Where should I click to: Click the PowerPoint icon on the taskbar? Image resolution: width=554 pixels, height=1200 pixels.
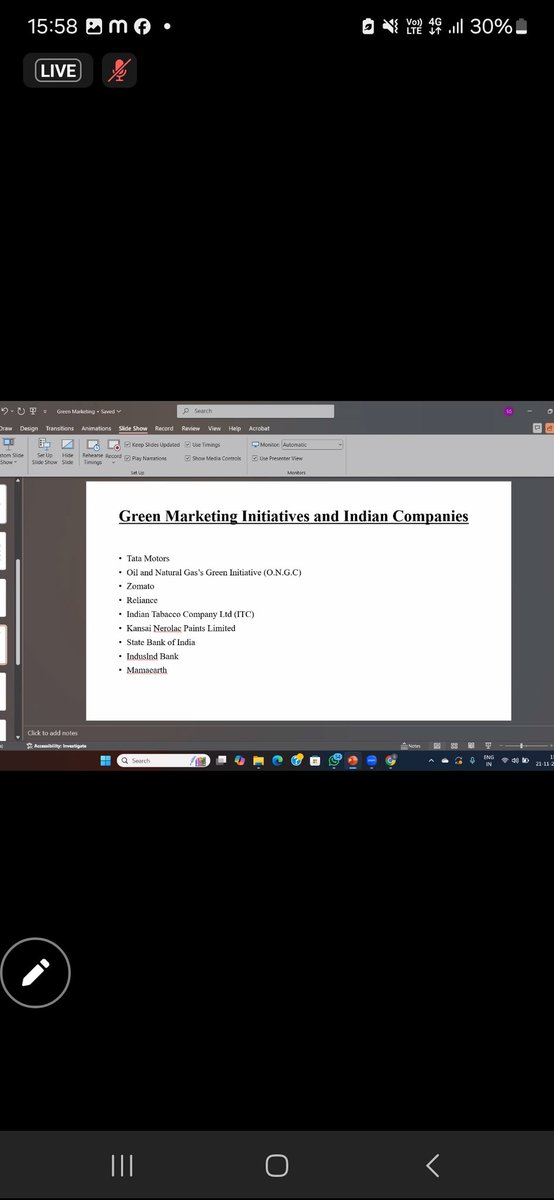[x=353, y=761]
